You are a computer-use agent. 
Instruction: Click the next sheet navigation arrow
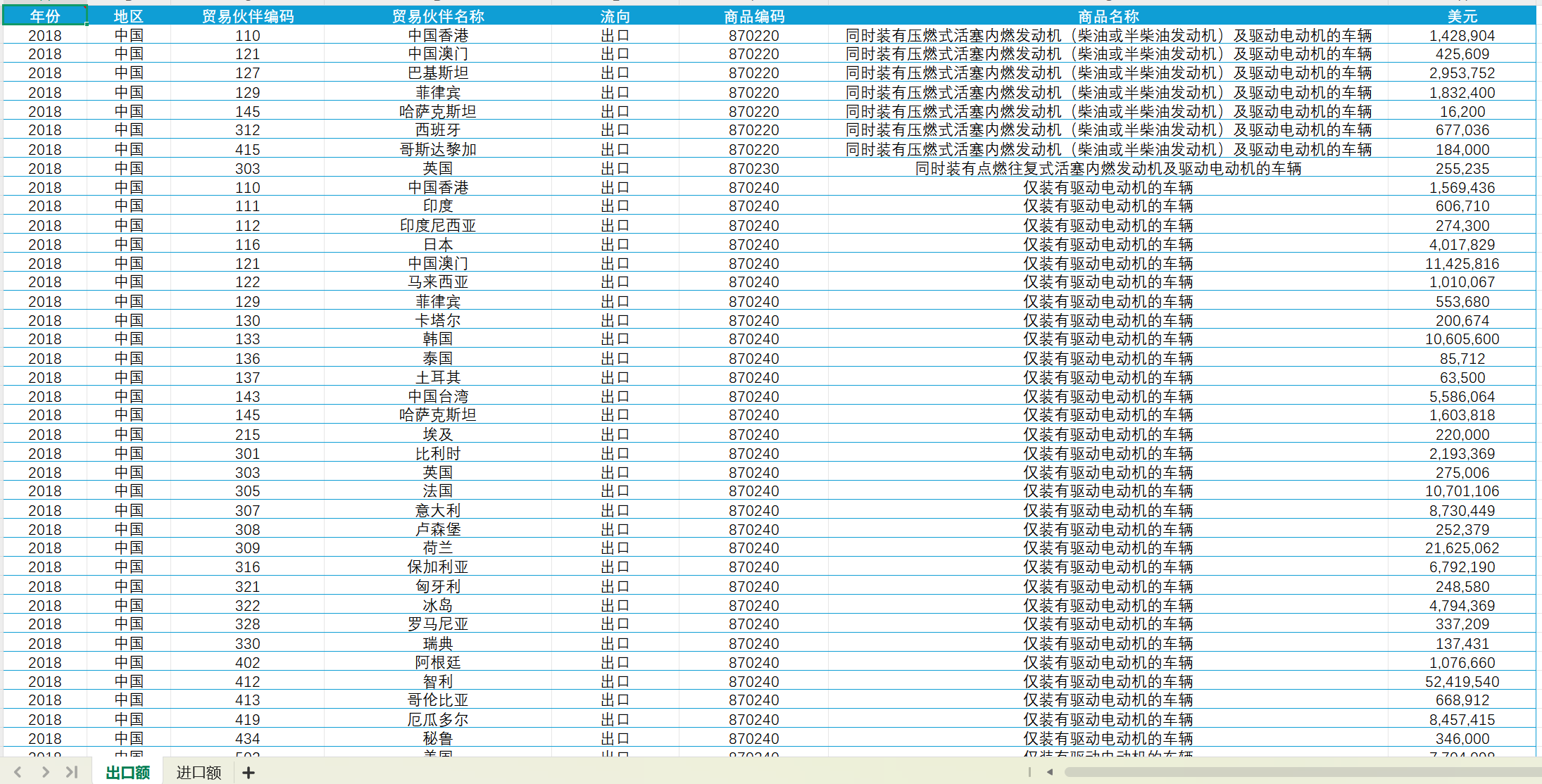pyautogui.click(x=45, y=772)
